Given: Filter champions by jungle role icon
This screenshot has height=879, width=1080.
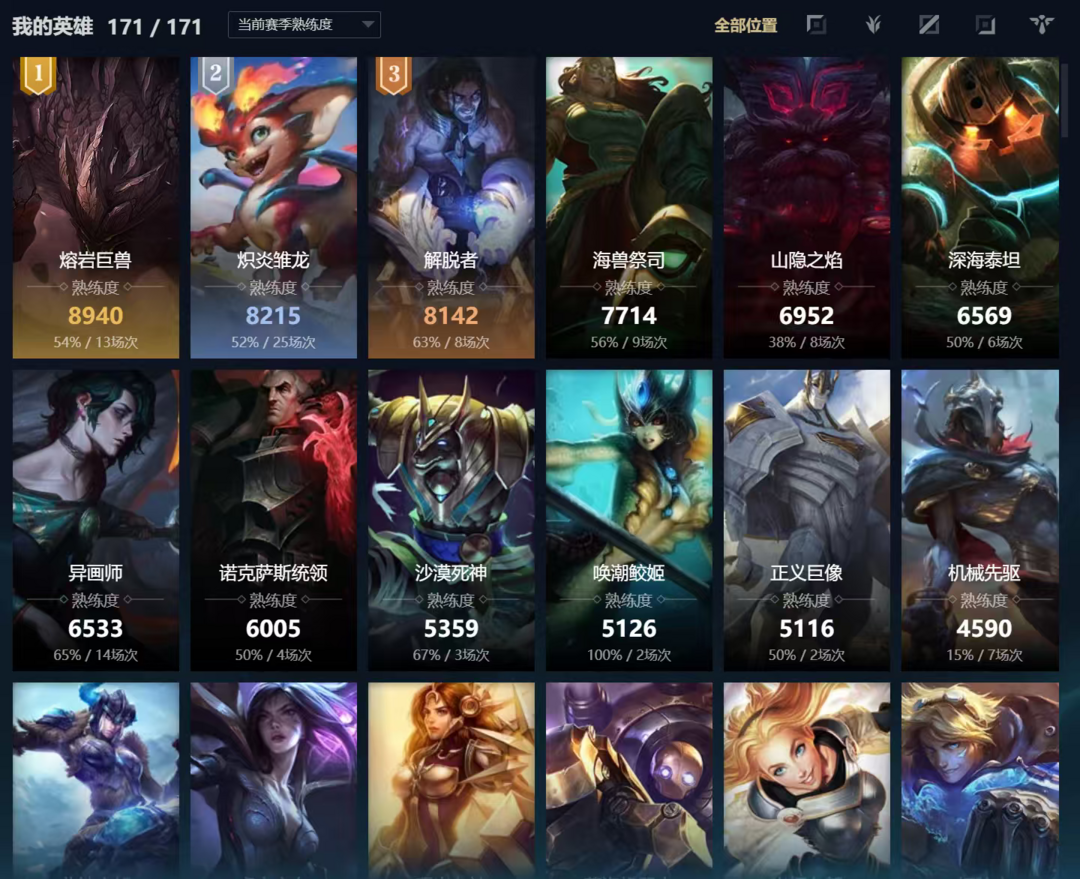Looking at the screenshot, I should (873, 25).
